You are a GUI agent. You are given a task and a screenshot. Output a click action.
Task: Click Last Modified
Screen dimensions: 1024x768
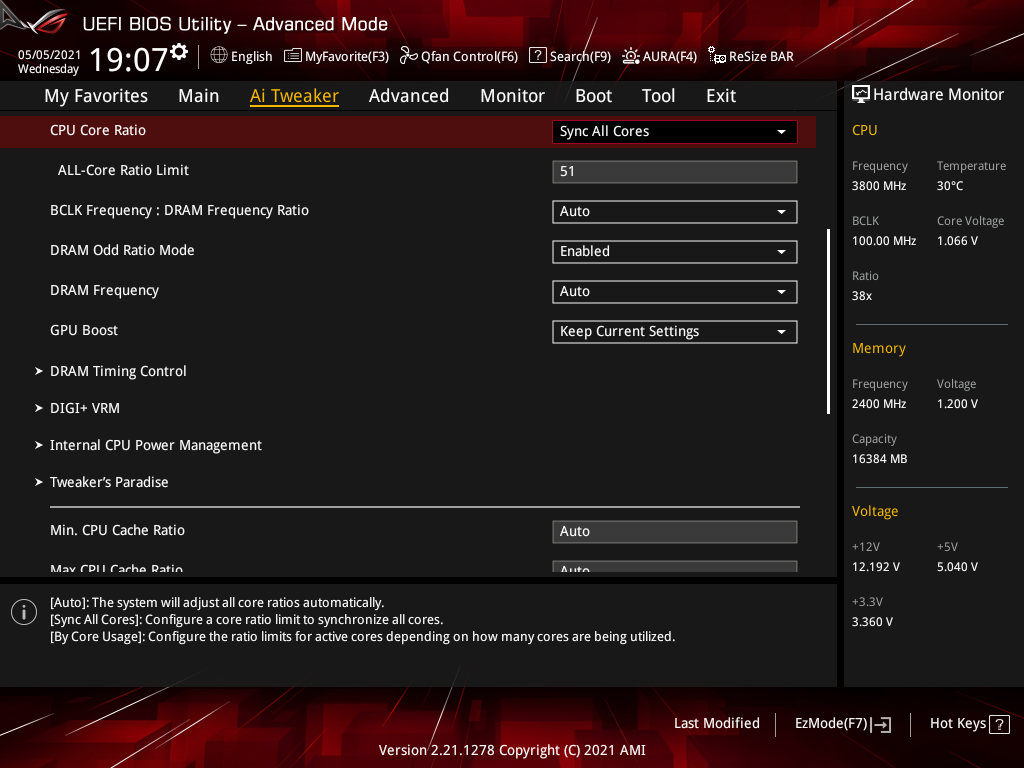coord(716,724)
